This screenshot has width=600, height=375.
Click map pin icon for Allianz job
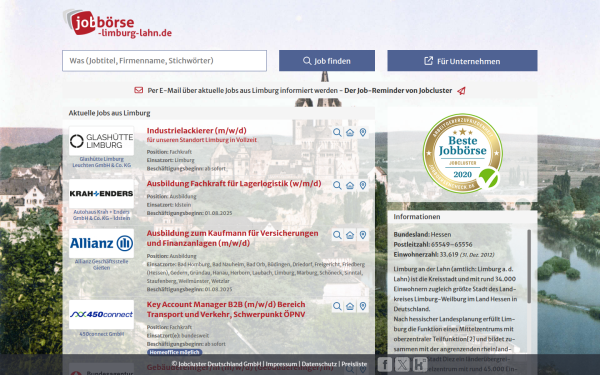point(363,235)
